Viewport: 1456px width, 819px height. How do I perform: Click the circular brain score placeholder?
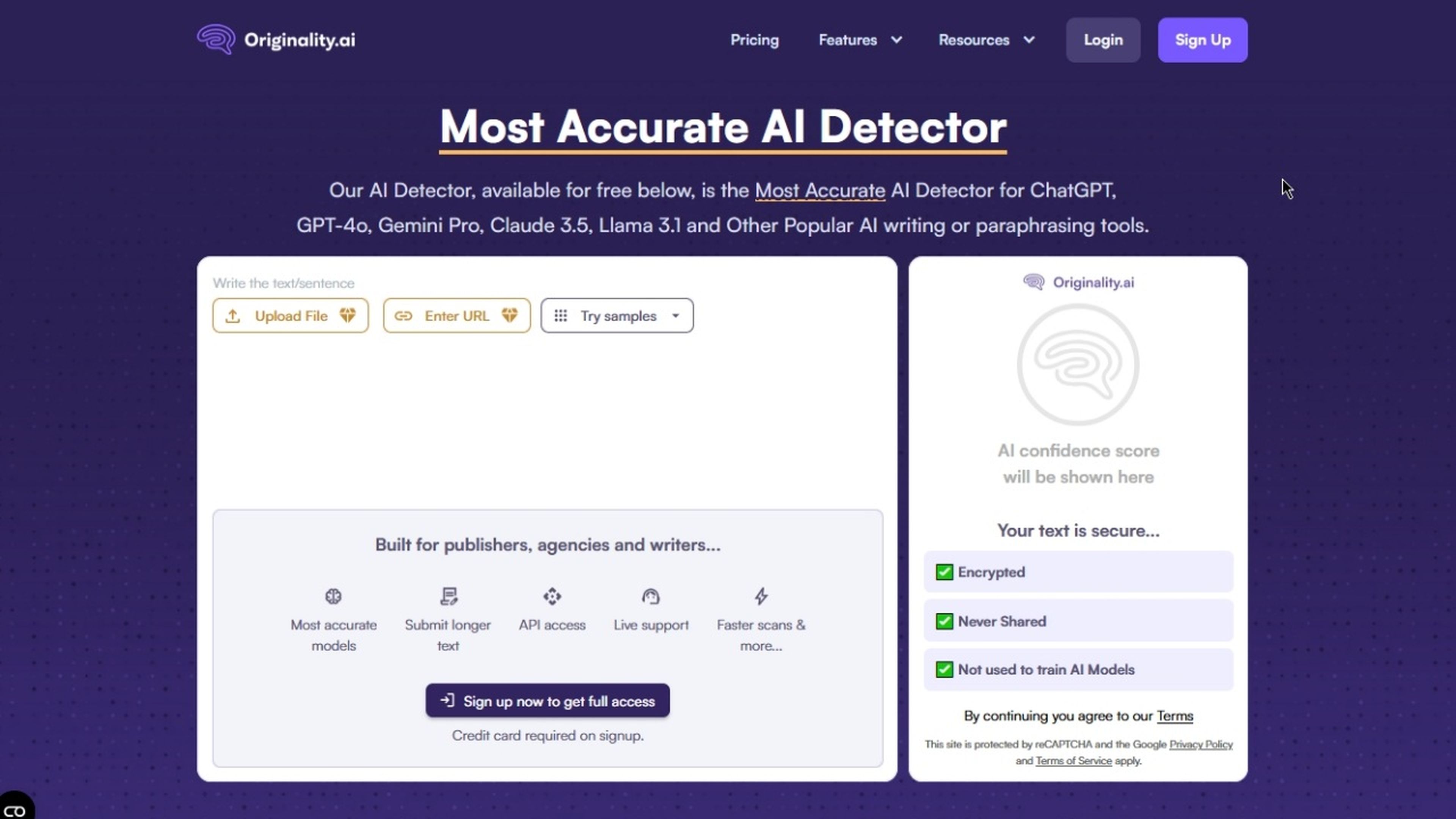coord(1078,364)
